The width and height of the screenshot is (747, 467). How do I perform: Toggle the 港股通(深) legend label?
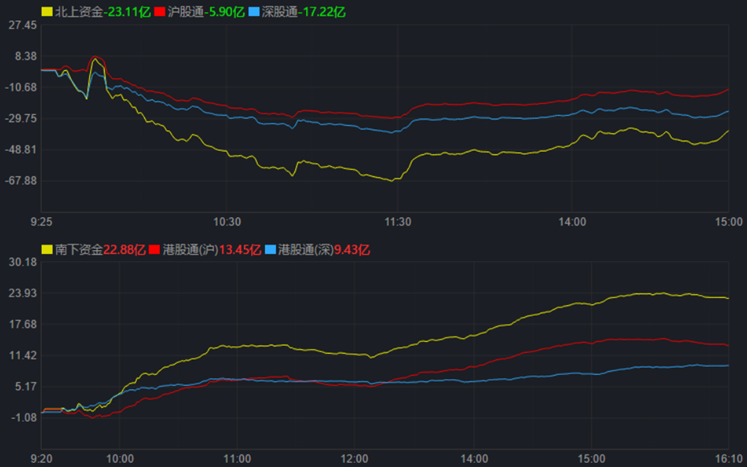[301, 249]
